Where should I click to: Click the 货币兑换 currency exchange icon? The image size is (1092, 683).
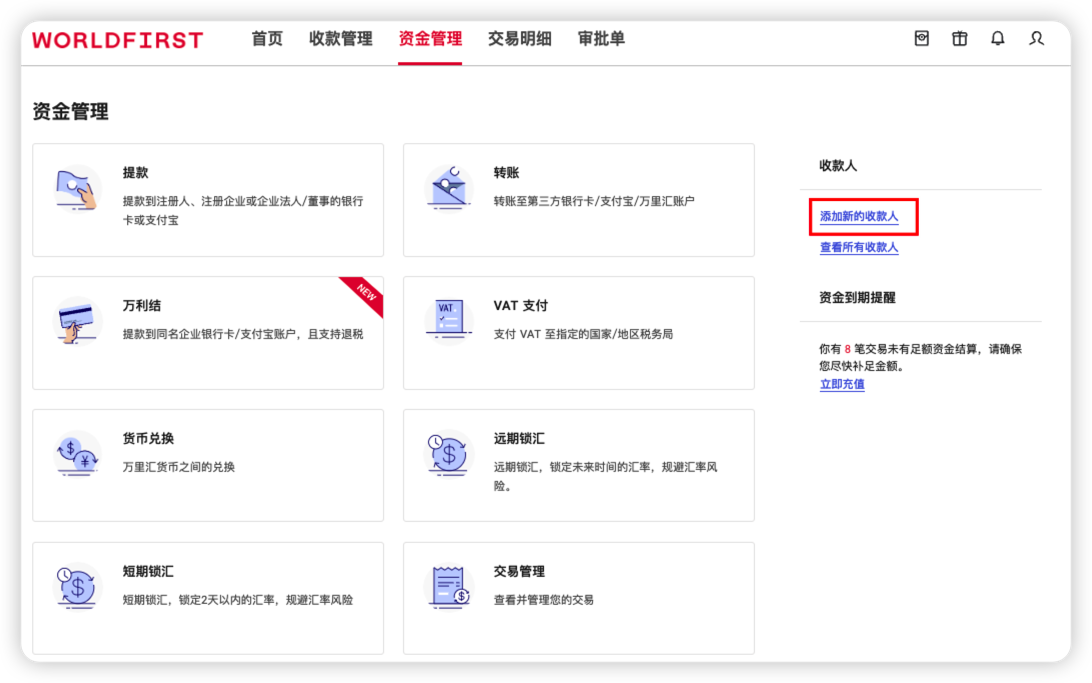point(77,455)
